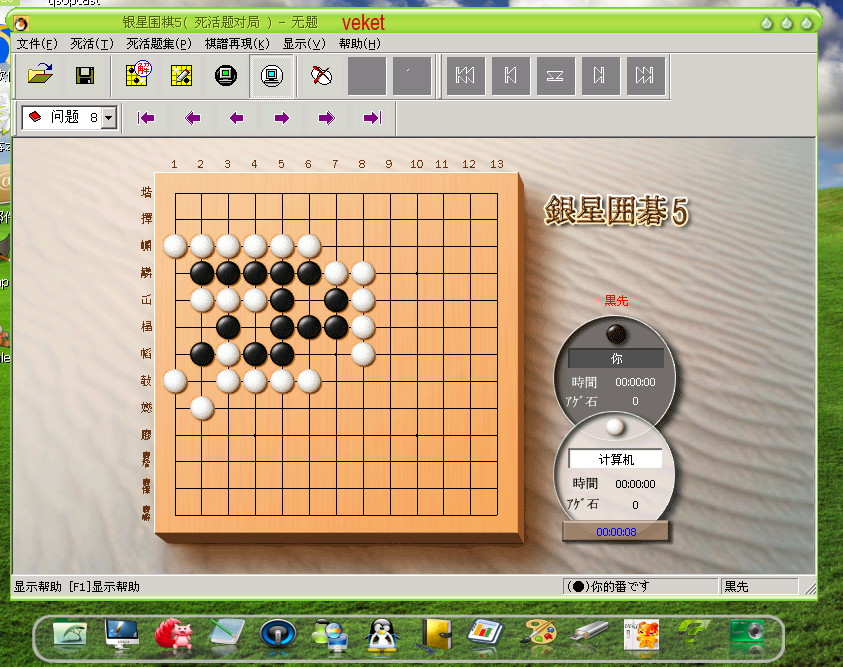Show the problem solution with 解 icon
The width and height of the screenshot is (843, 667).
pos(138,75)
